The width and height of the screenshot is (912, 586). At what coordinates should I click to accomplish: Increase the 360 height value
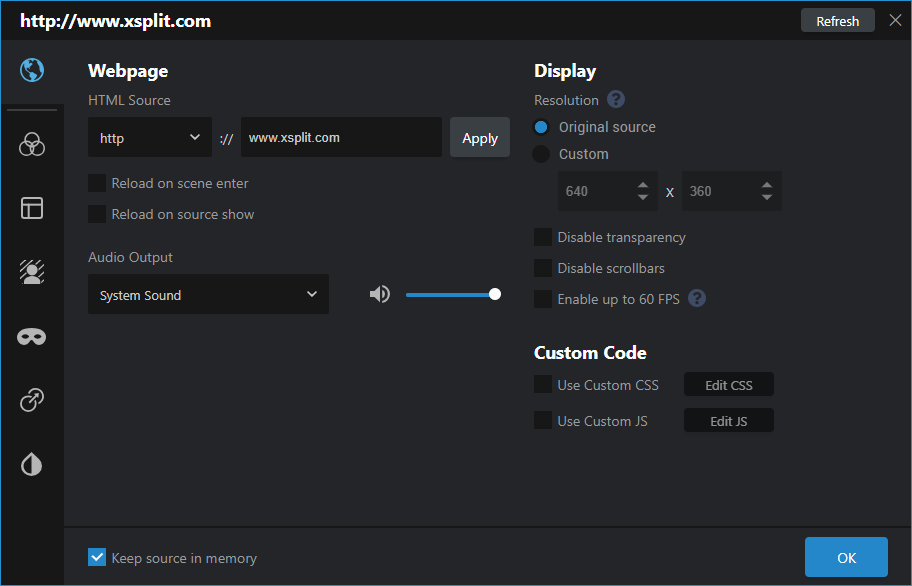767,185
